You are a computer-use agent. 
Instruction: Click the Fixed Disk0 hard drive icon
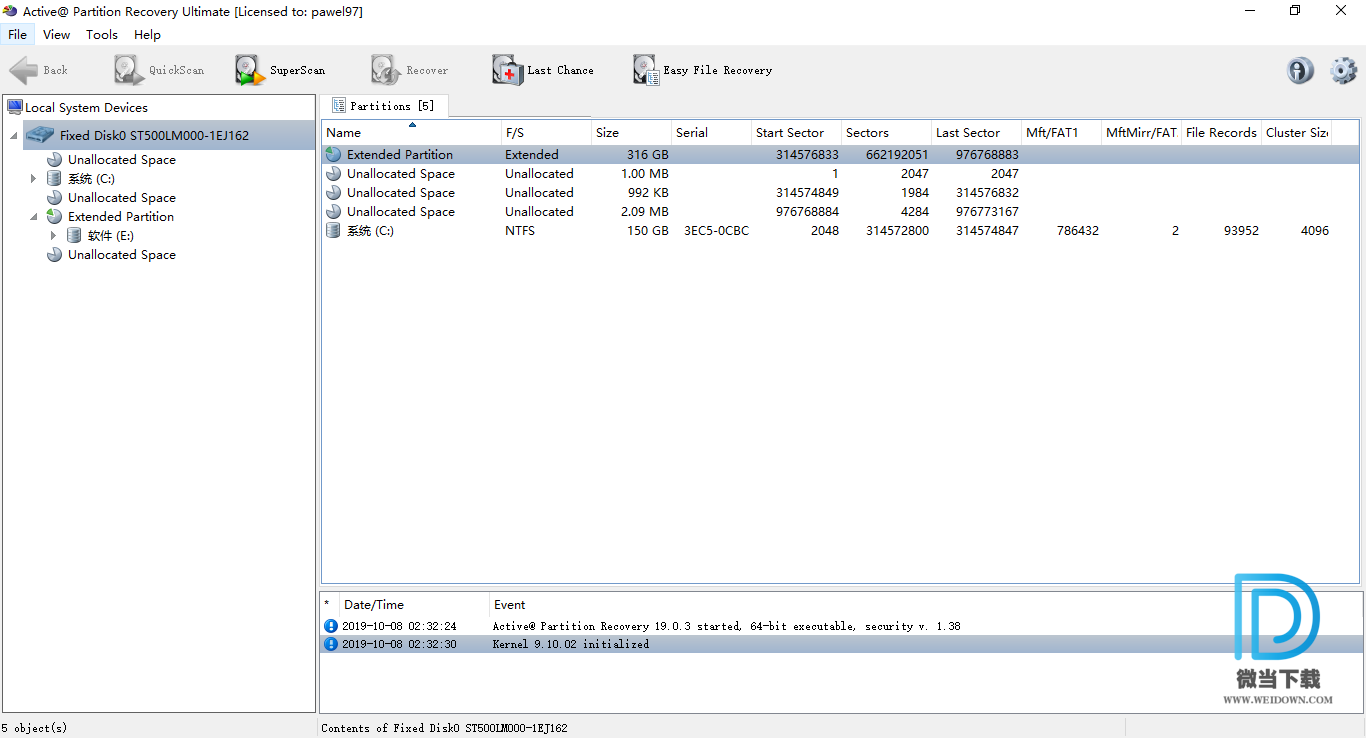tap(41, 135)
